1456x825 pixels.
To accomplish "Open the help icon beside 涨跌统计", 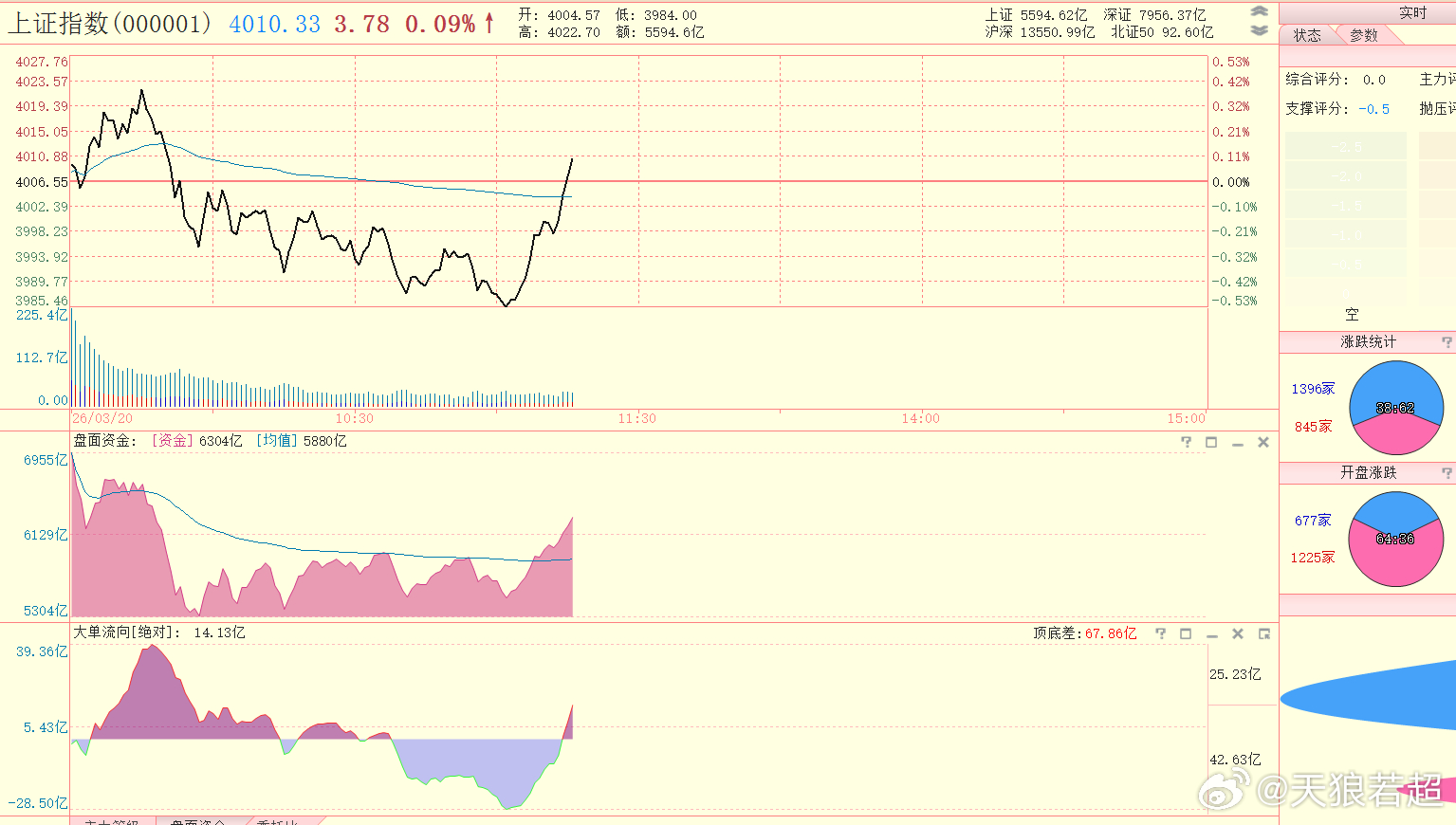I will tap(1447, 341).
